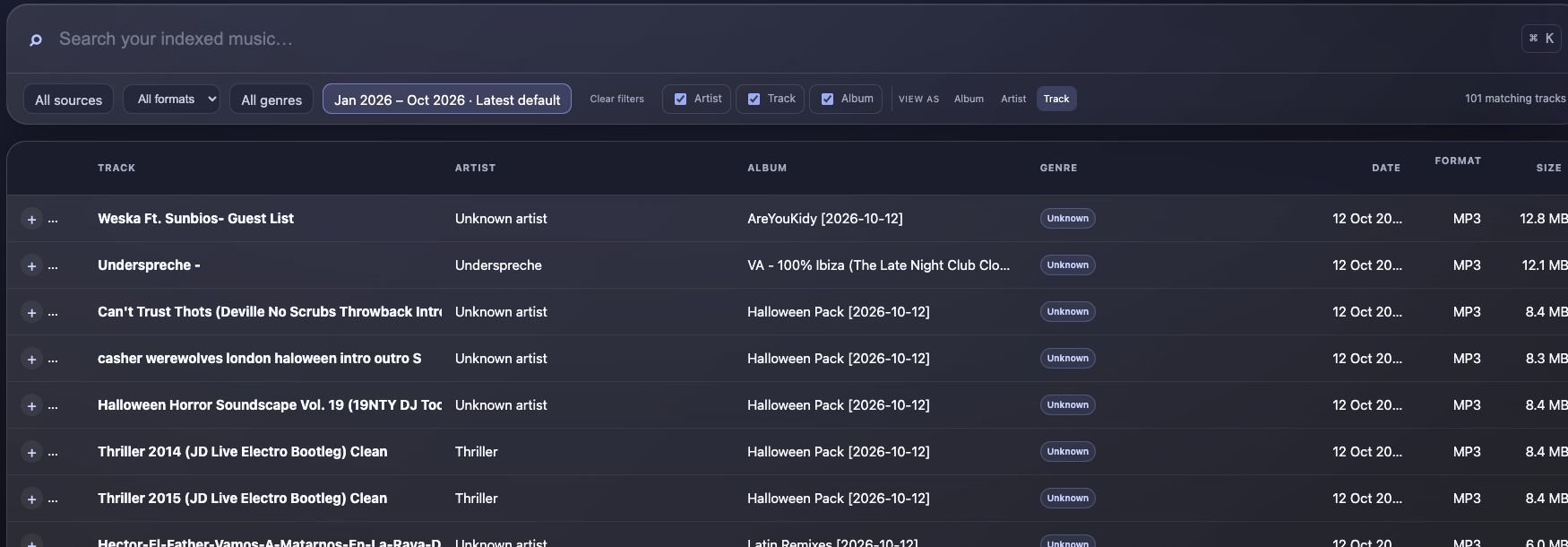Click 8.3 MB size in casher werewolves row
1568x547 pixels.
[1546, 358]
